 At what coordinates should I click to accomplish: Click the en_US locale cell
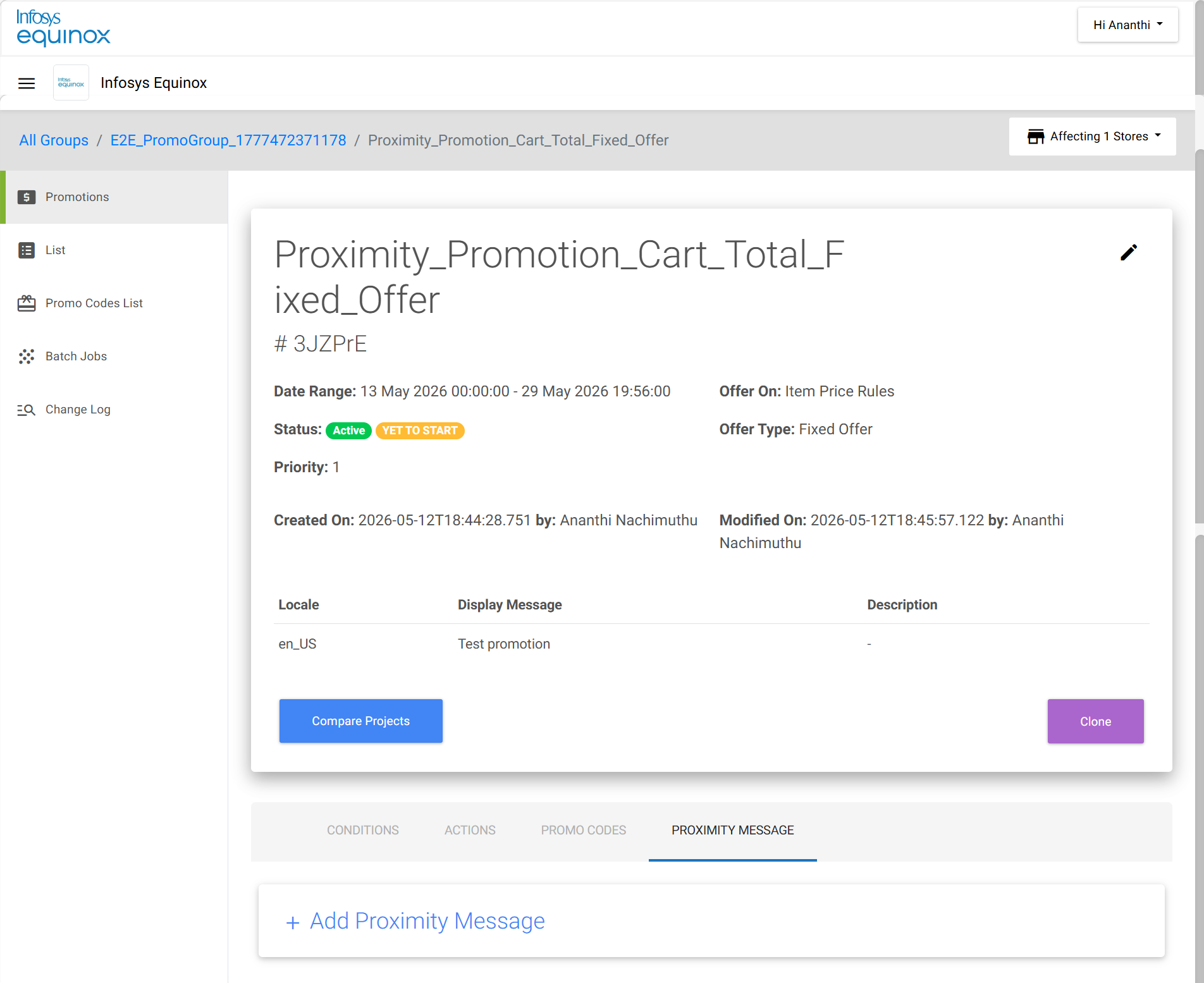point(298,644)
